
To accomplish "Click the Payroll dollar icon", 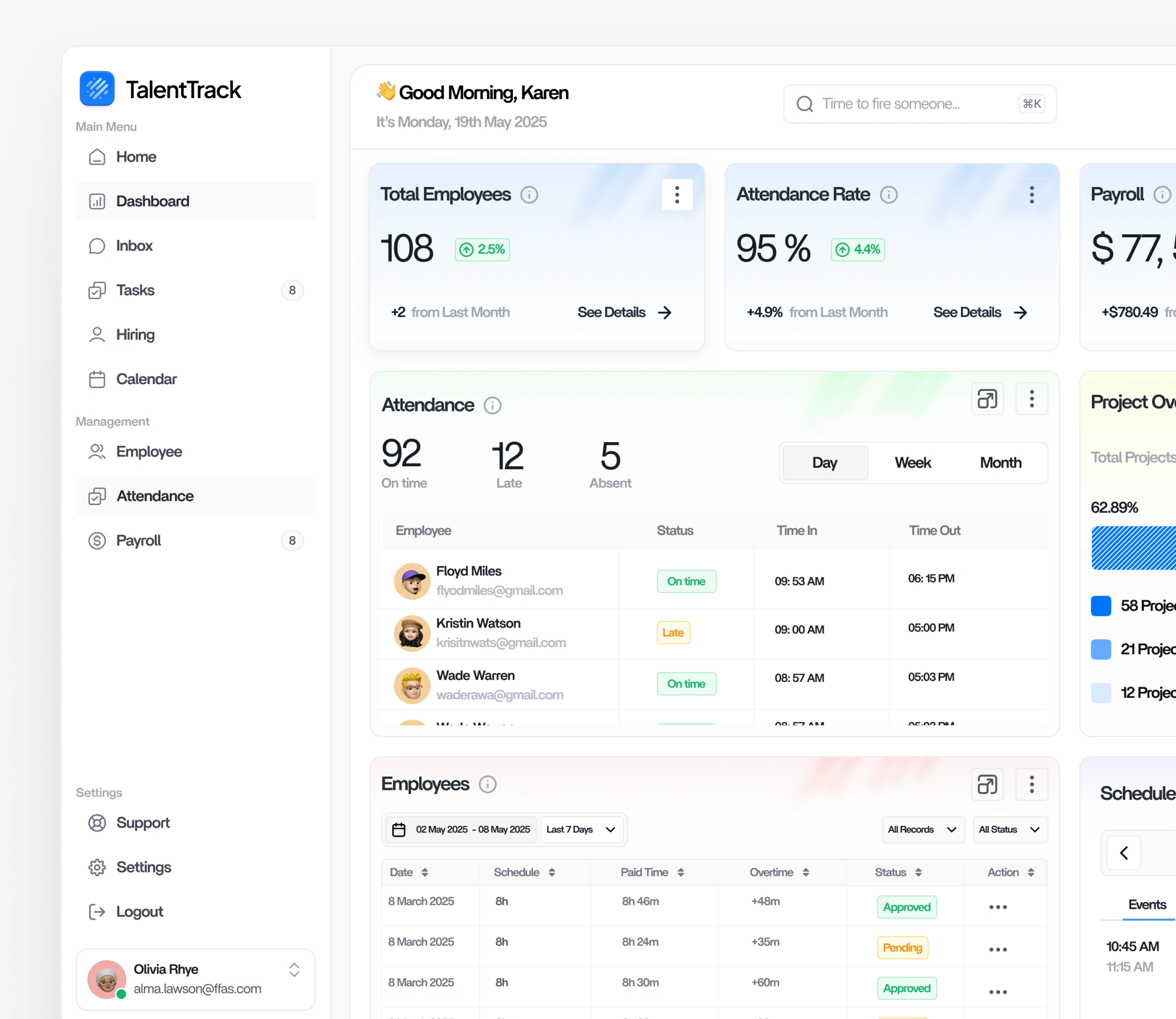I will click(97, 540).
